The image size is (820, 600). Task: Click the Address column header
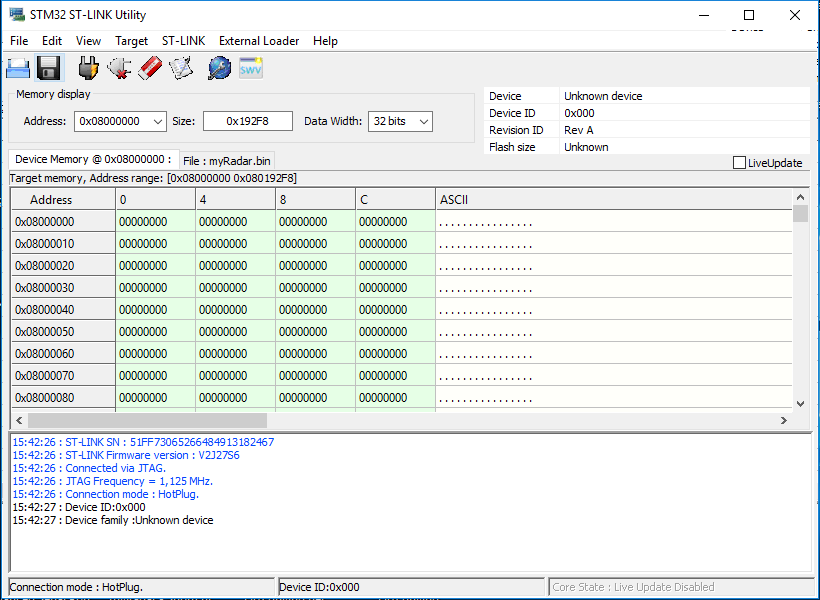63,200
